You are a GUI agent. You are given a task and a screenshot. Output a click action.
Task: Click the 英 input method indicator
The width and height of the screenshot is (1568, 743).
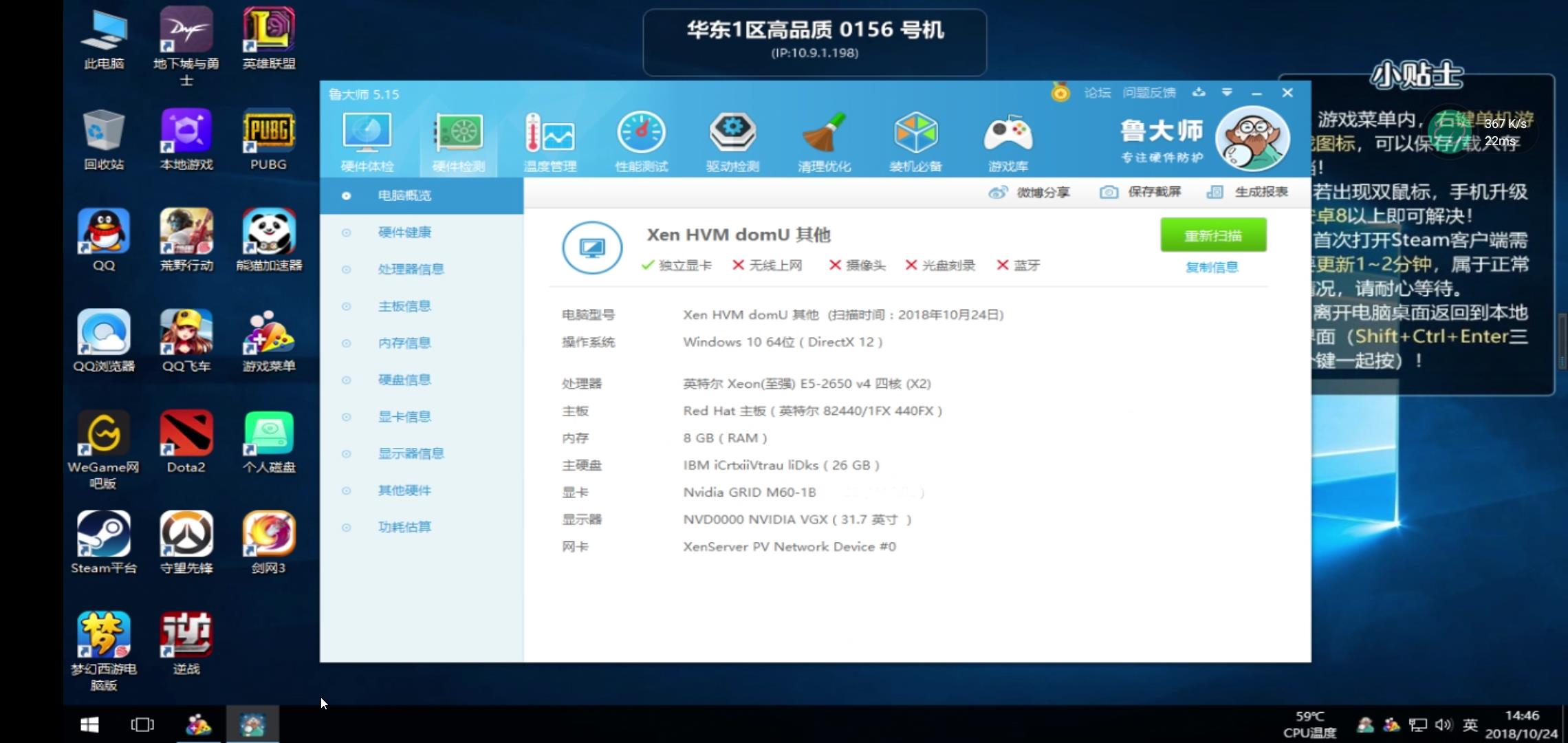click(x=1470, y=724)
